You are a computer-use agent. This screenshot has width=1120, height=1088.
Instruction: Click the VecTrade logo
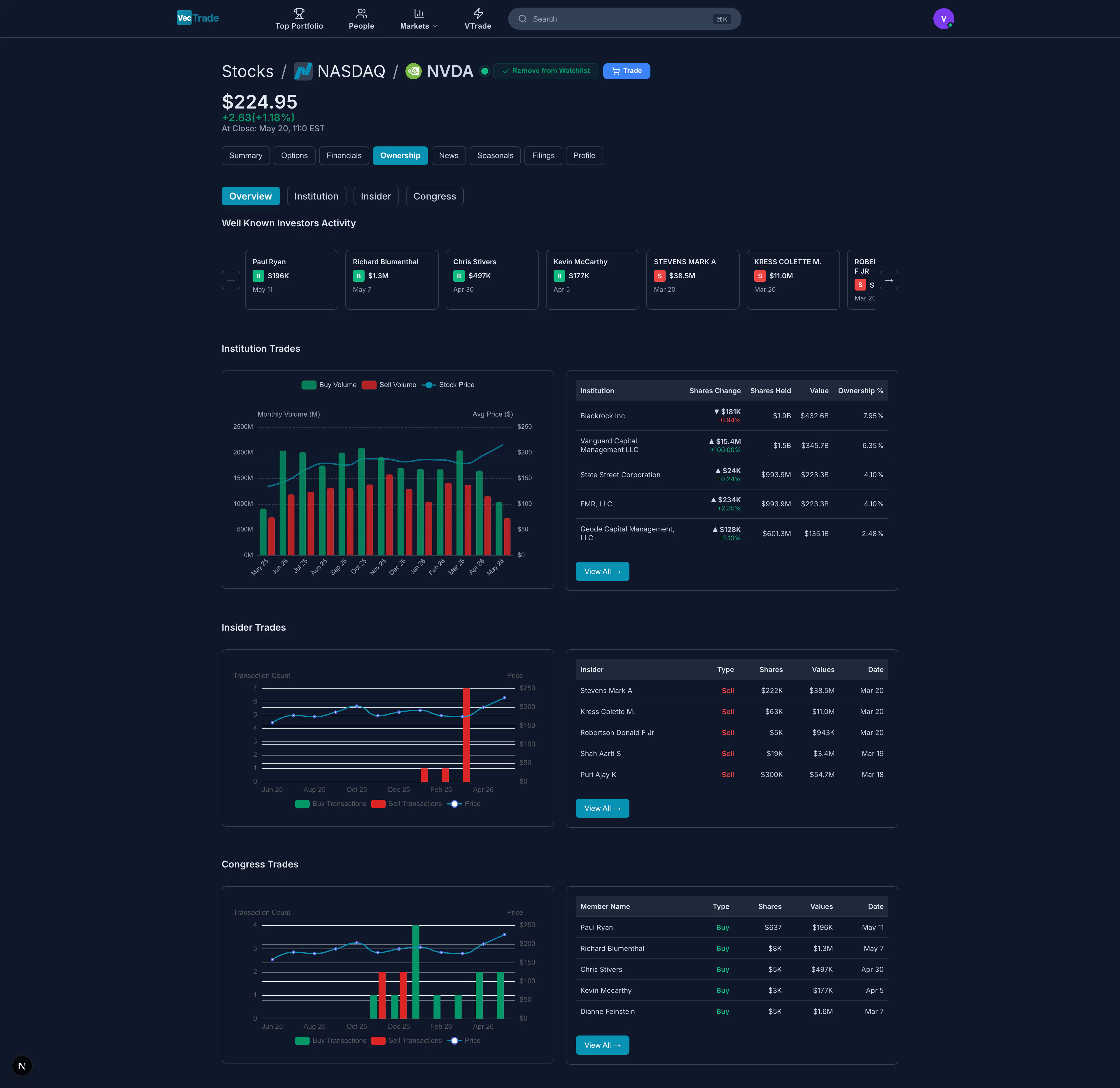(x=198, y=18)
